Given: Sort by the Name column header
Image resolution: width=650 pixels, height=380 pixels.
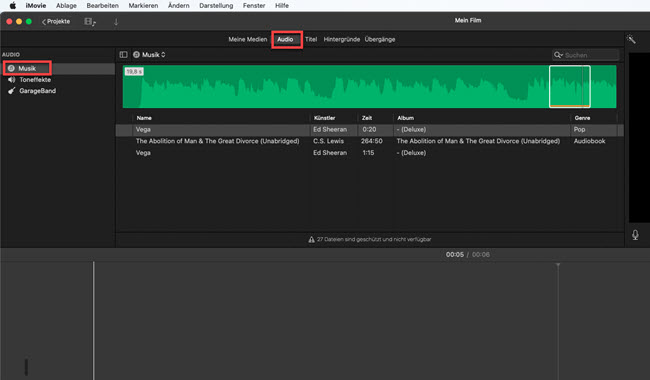Looking at the screenshot, I should point(144,118).
